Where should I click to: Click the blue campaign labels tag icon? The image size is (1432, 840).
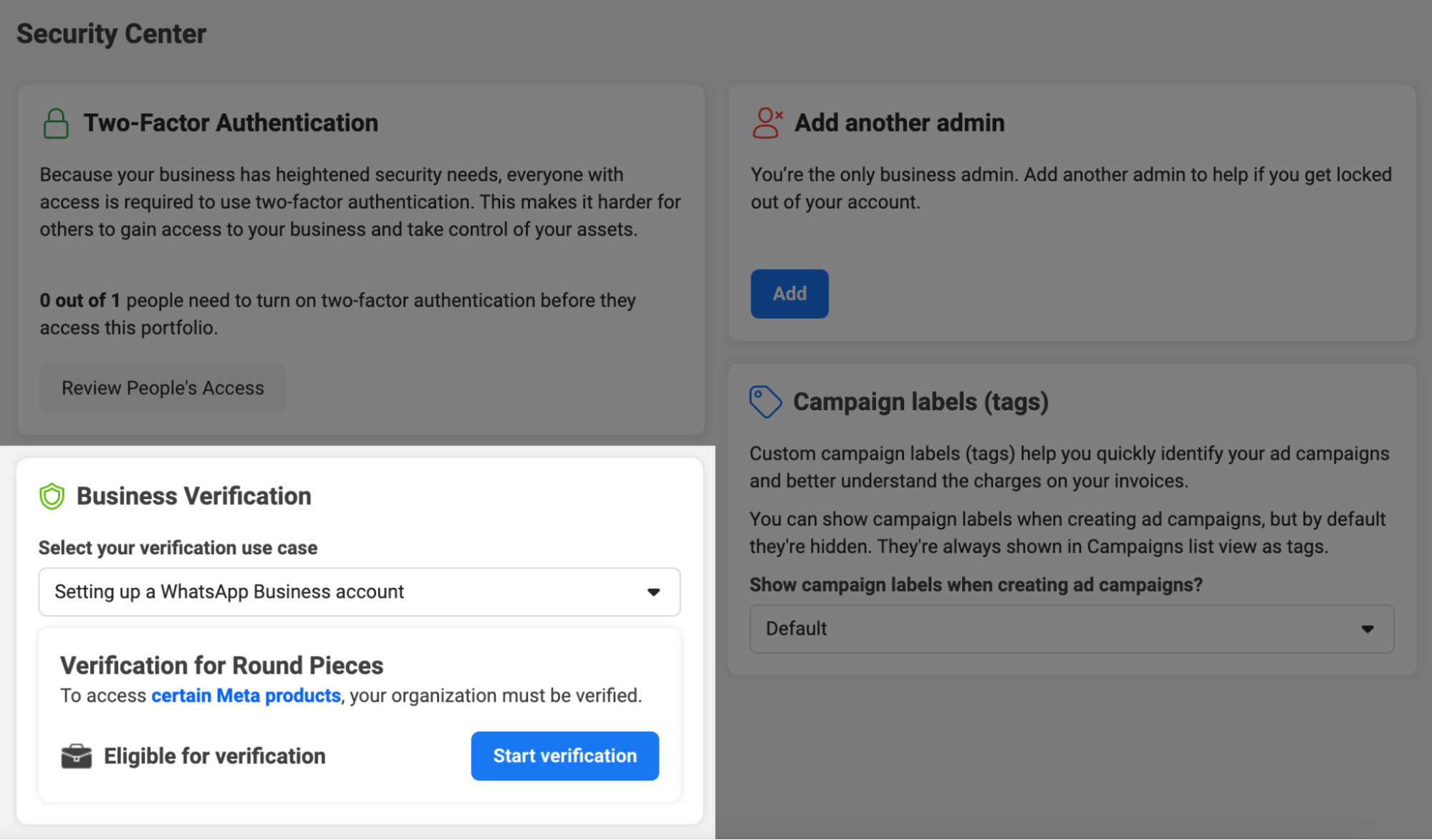point(765,402)
